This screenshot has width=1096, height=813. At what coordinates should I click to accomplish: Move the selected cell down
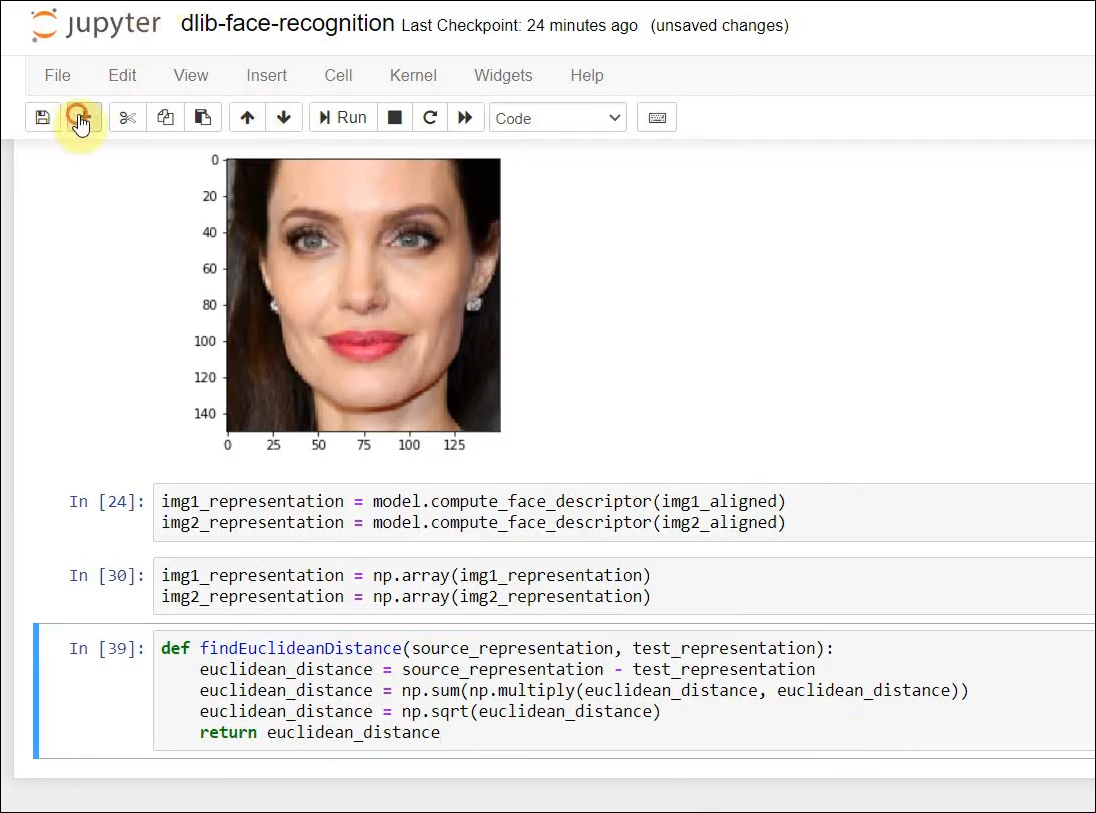pyautogui.click(x=284, y=117)
